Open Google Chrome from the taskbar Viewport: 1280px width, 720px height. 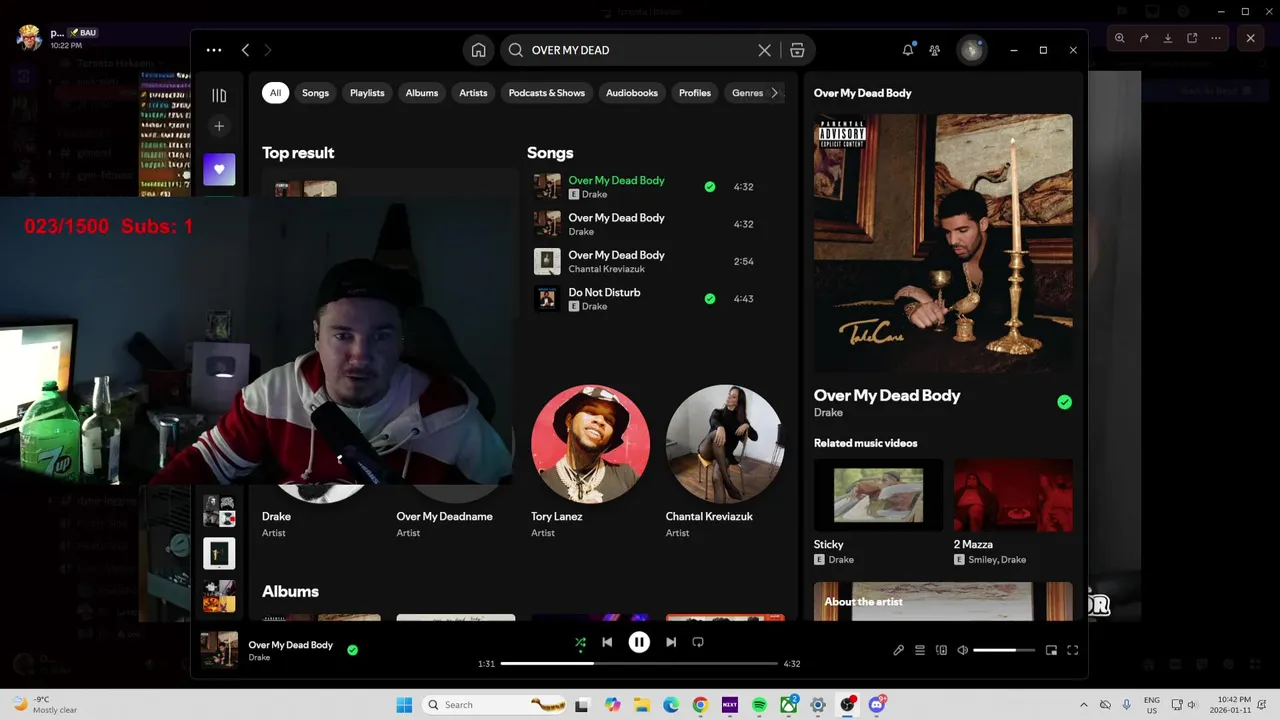[700, 705]
